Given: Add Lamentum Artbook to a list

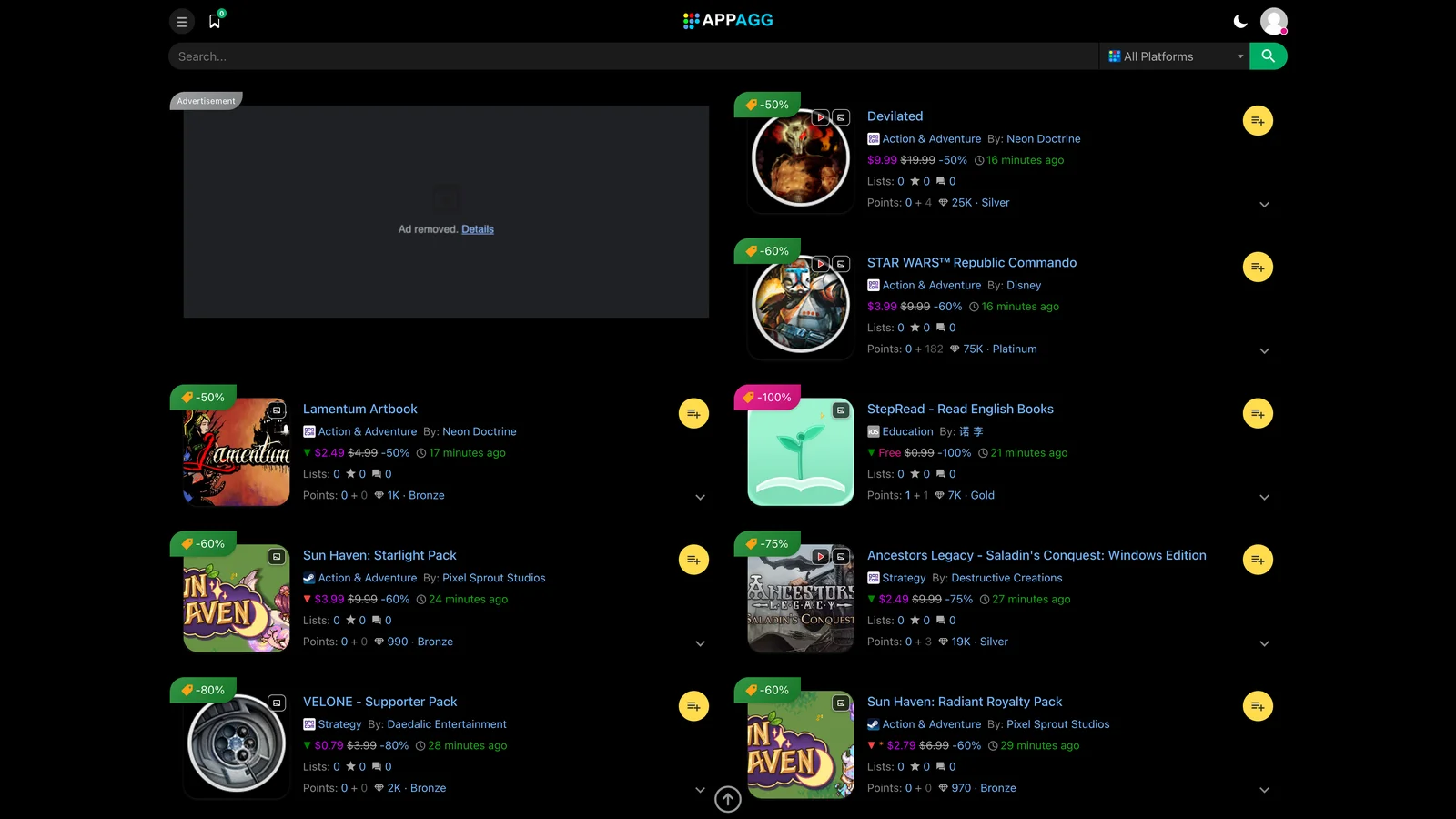Looking at the screenshot, I should (693, 414).
